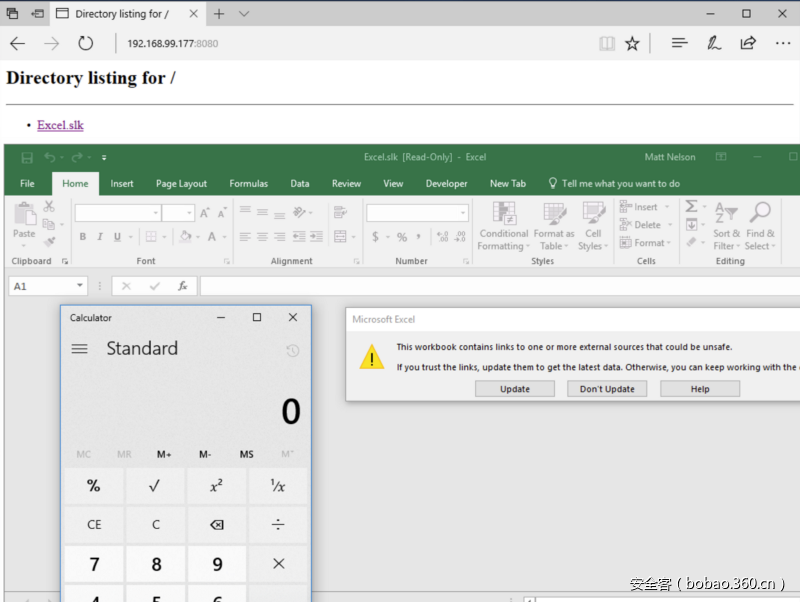
Task: Click the square root calculator key
Action: (x=154, y=486)
